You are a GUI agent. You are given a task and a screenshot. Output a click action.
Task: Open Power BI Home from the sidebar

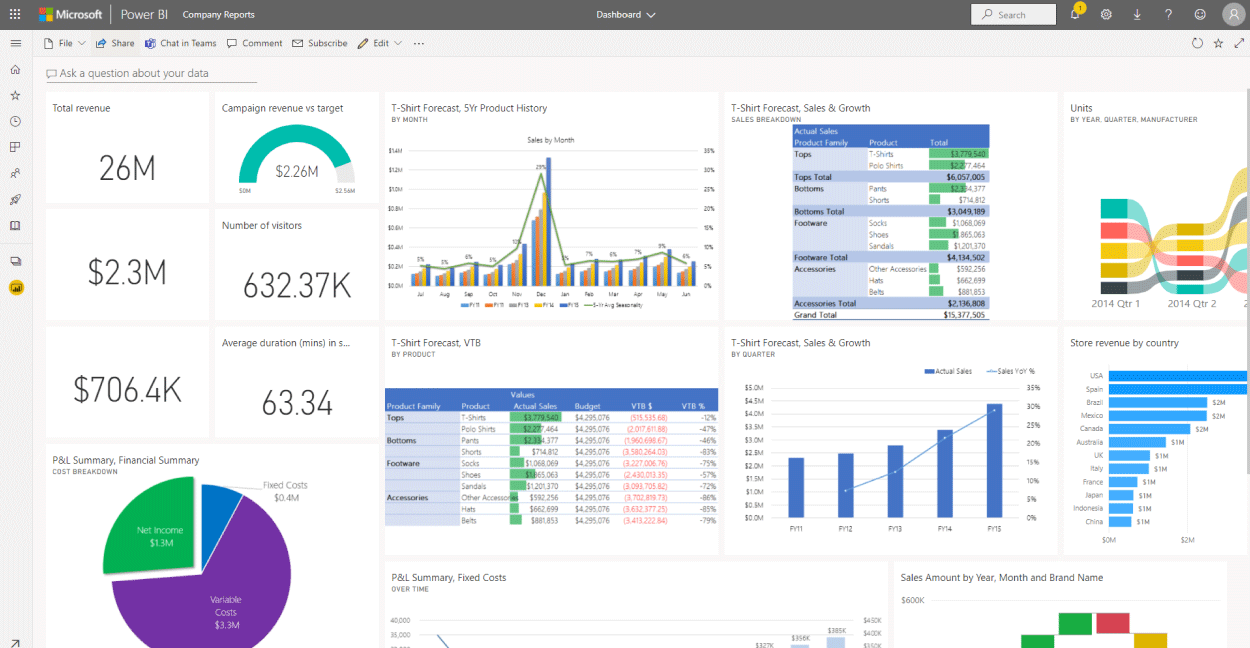point(15,69)
